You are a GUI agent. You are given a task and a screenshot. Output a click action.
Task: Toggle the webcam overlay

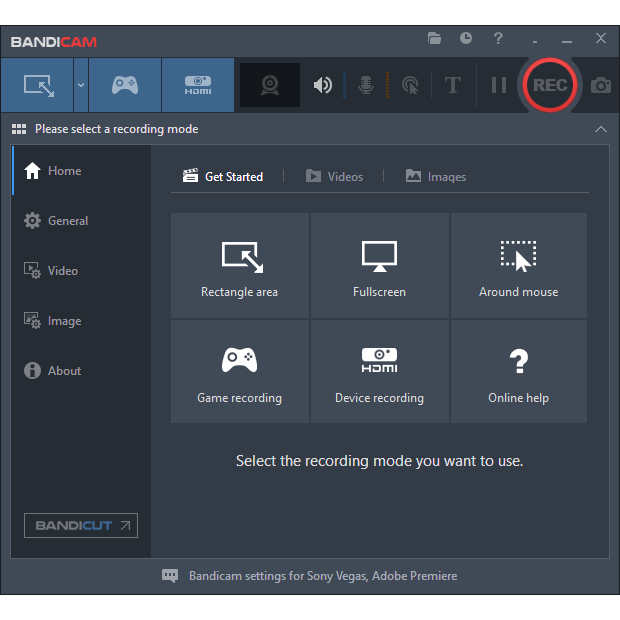(x=270, y=85)
